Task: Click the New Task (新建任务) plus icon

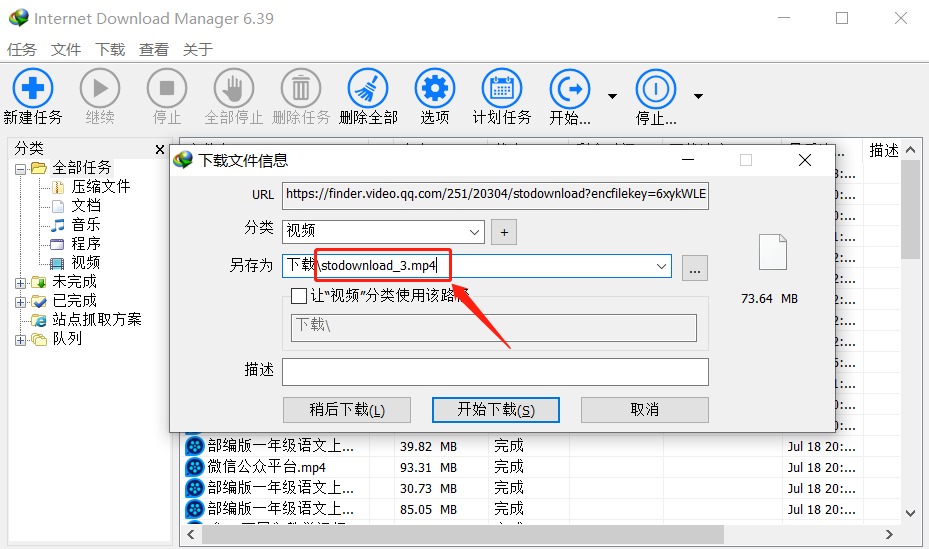Action: 33,89
